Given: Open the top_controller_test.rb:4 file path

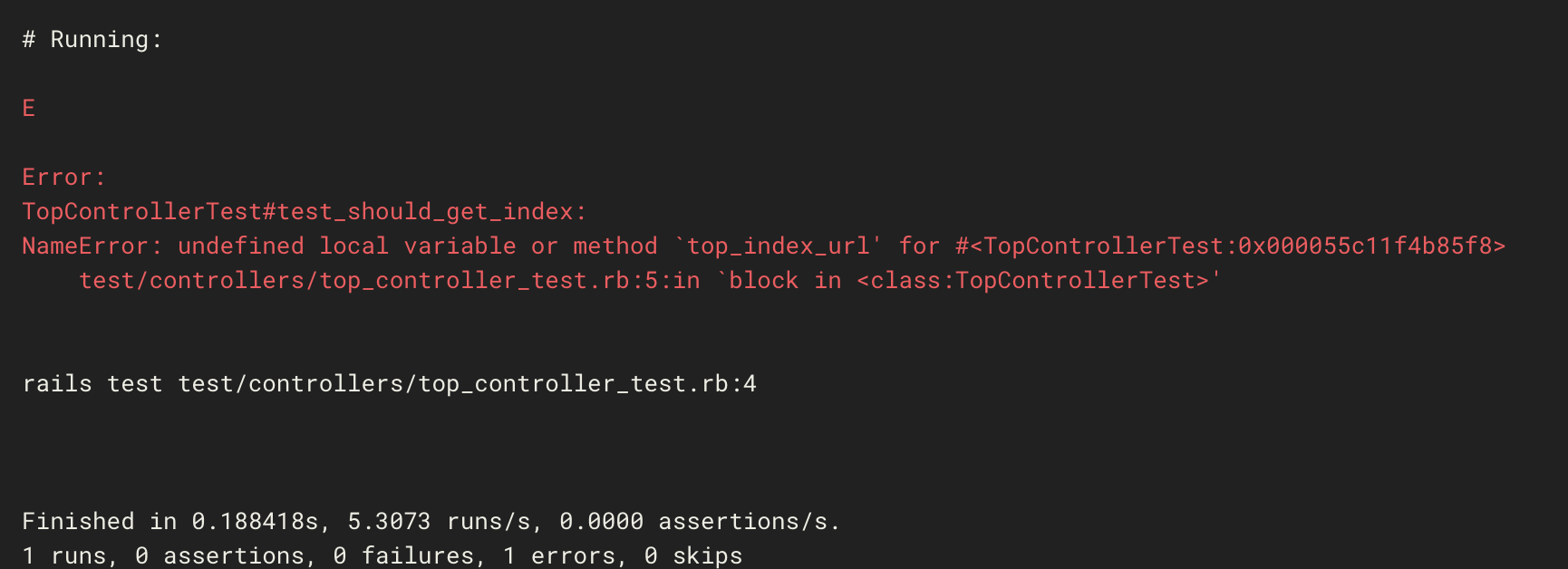Looking at the screenshot, I should tap(467, 384).
